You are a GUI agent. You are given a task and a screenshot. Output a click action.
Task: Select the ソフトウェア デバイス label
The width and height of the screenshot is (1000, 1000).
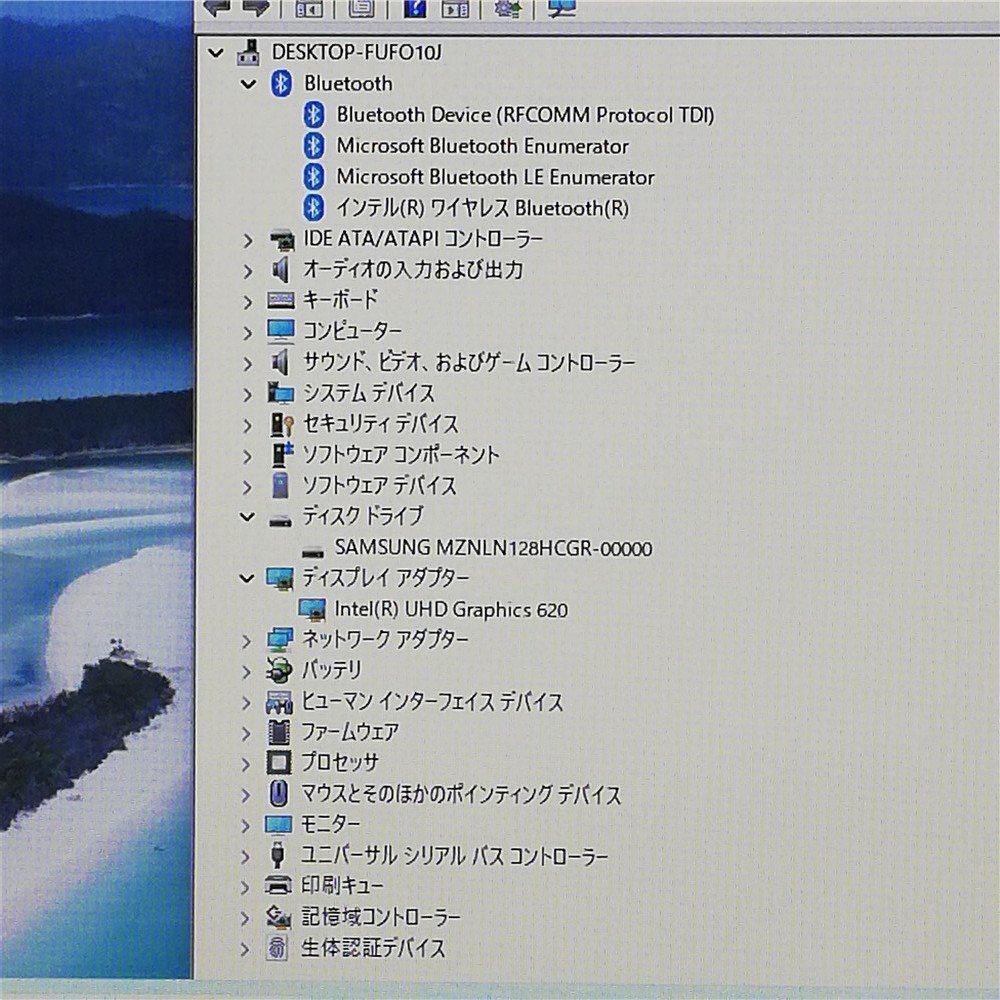click(x=379, y=485)
